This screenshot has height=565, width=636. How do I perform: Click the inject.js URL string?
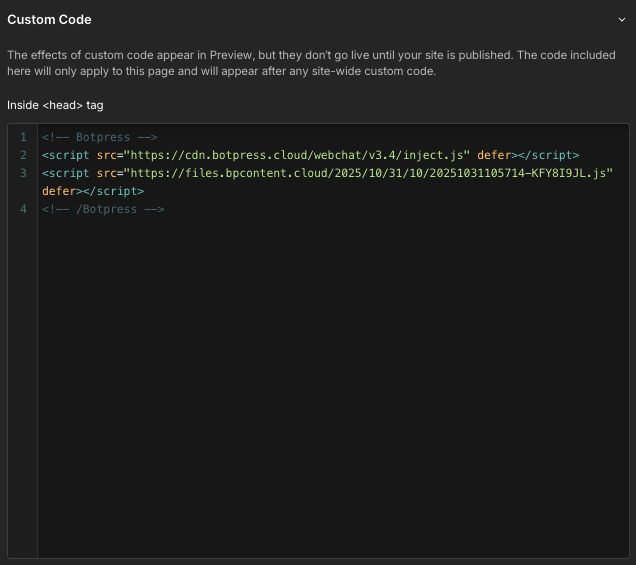(x=297, y=155)
